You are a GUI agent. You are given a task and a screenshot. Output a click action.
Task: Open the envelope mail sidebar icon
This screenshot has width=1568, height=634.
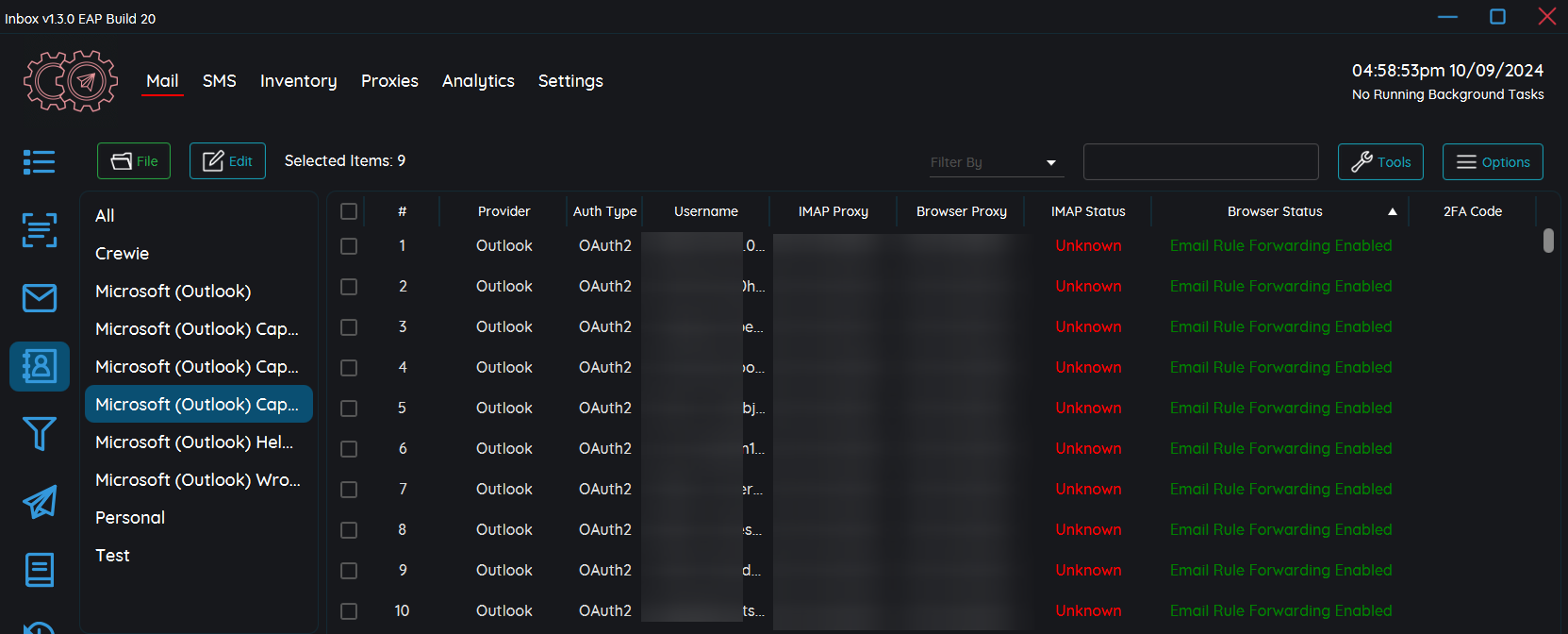coord(39,298)
